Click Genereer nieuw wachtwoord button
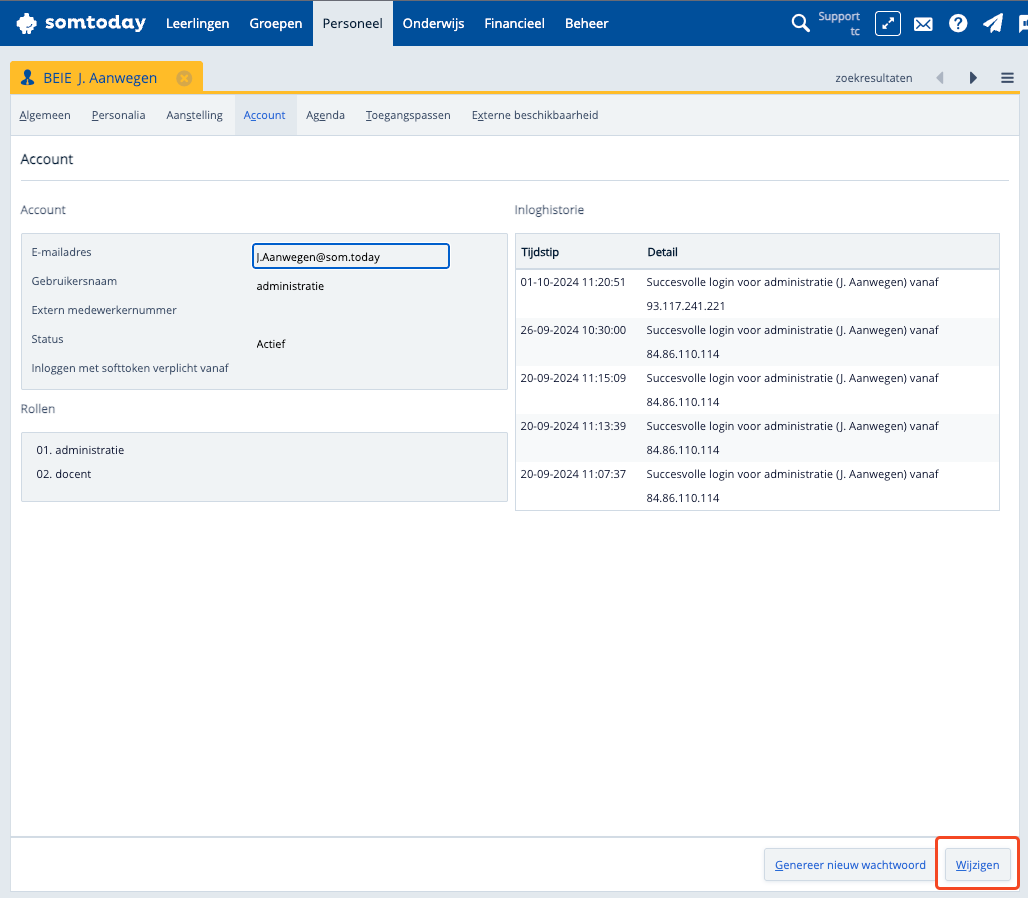The image size is (1028, 898). (850, 865)
